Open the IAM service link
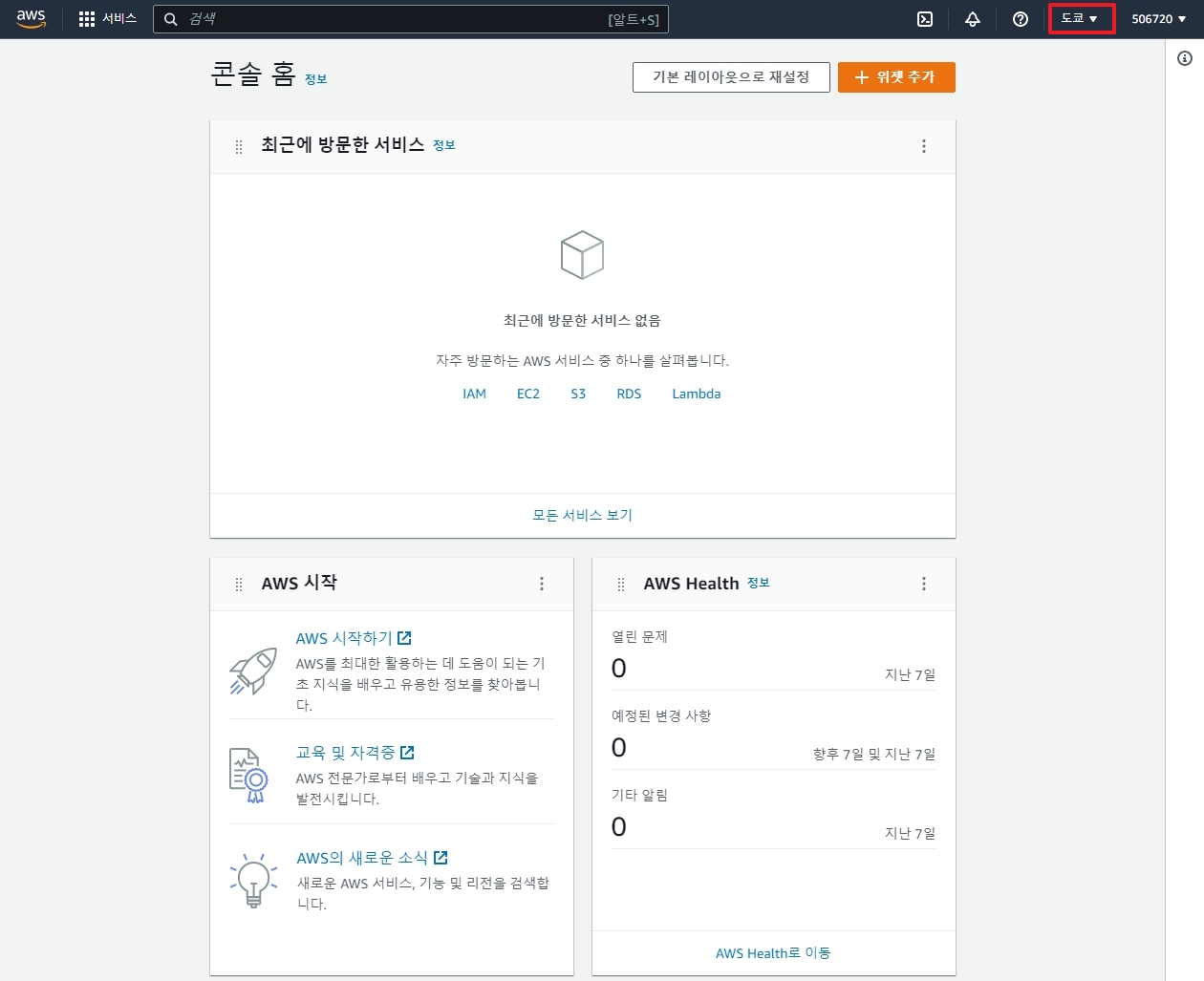 (474, 394)
